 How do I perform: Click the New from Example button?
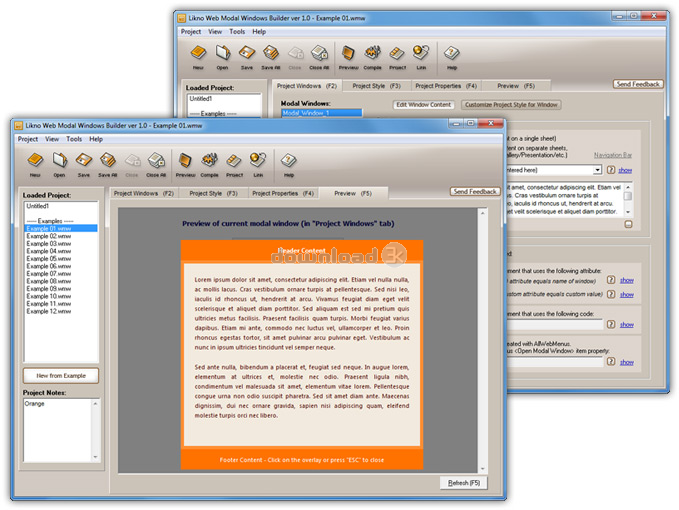pos(61,376)
